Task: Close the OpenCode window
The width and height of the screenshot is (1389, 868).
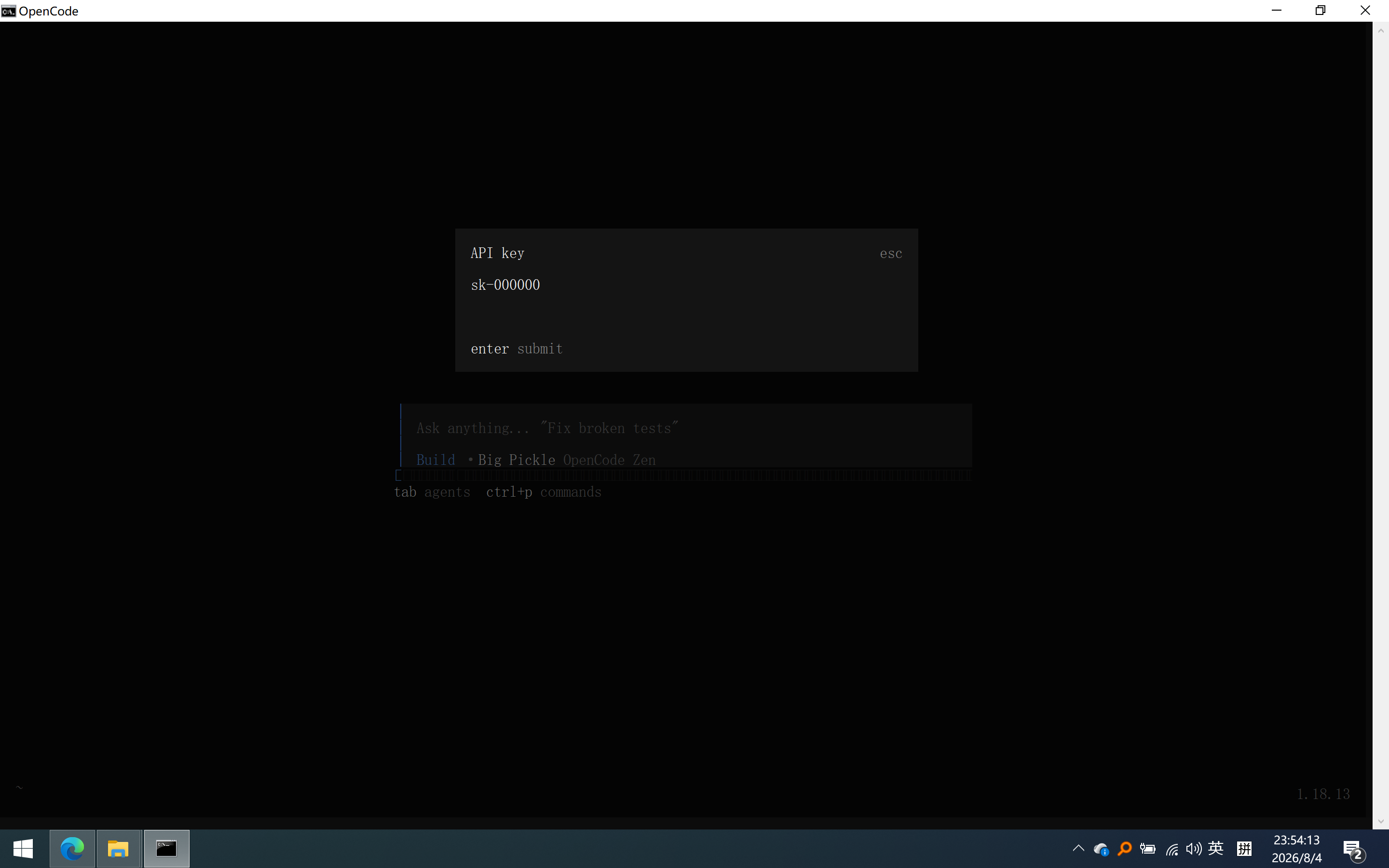Action: pos(1365,10)
